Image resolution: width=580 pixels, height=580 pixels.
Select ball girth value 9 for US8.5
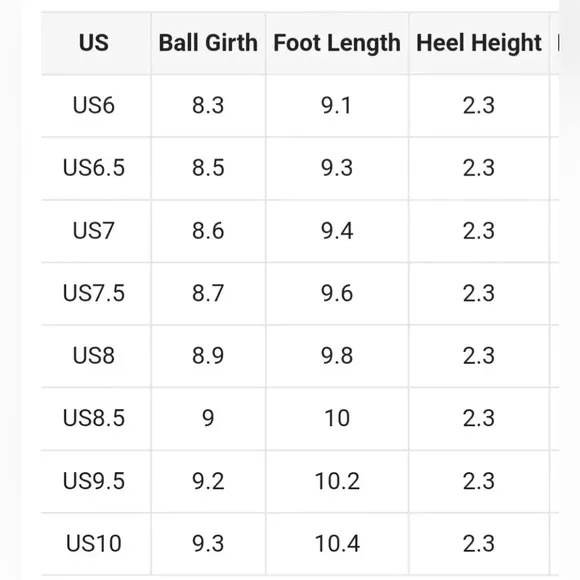pos(208,418)
